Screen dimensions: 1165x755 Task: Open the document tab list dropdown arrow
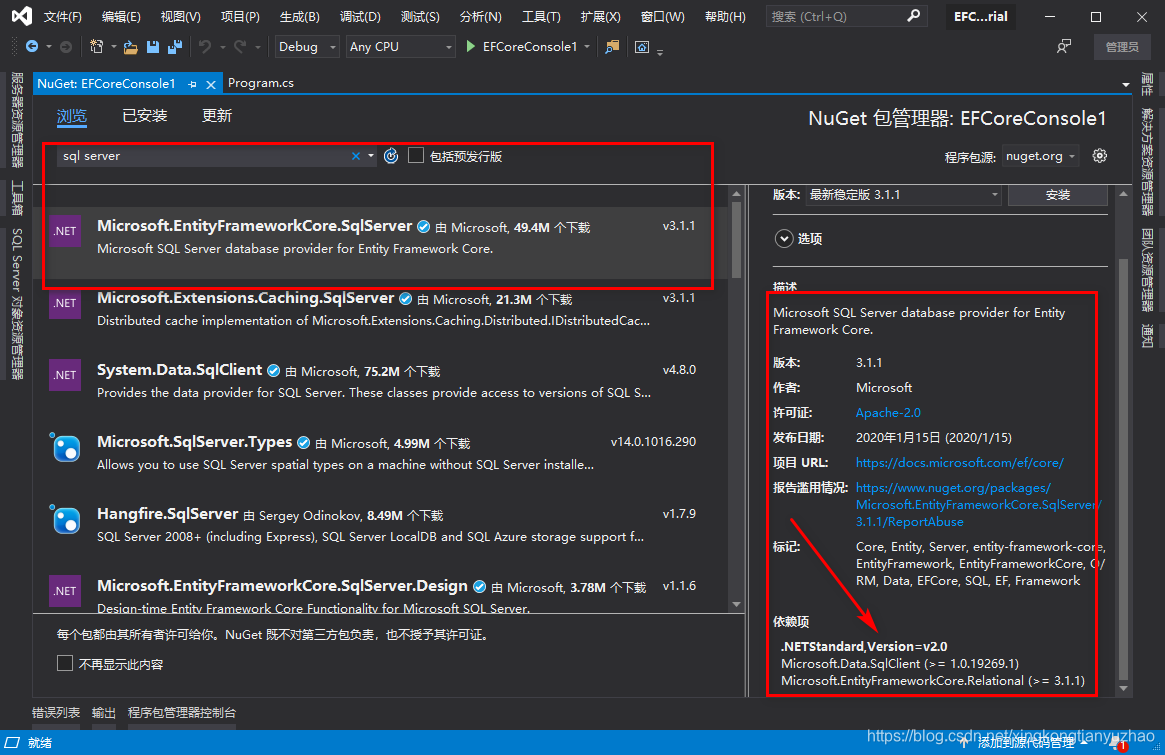[x=1126, y=85]
